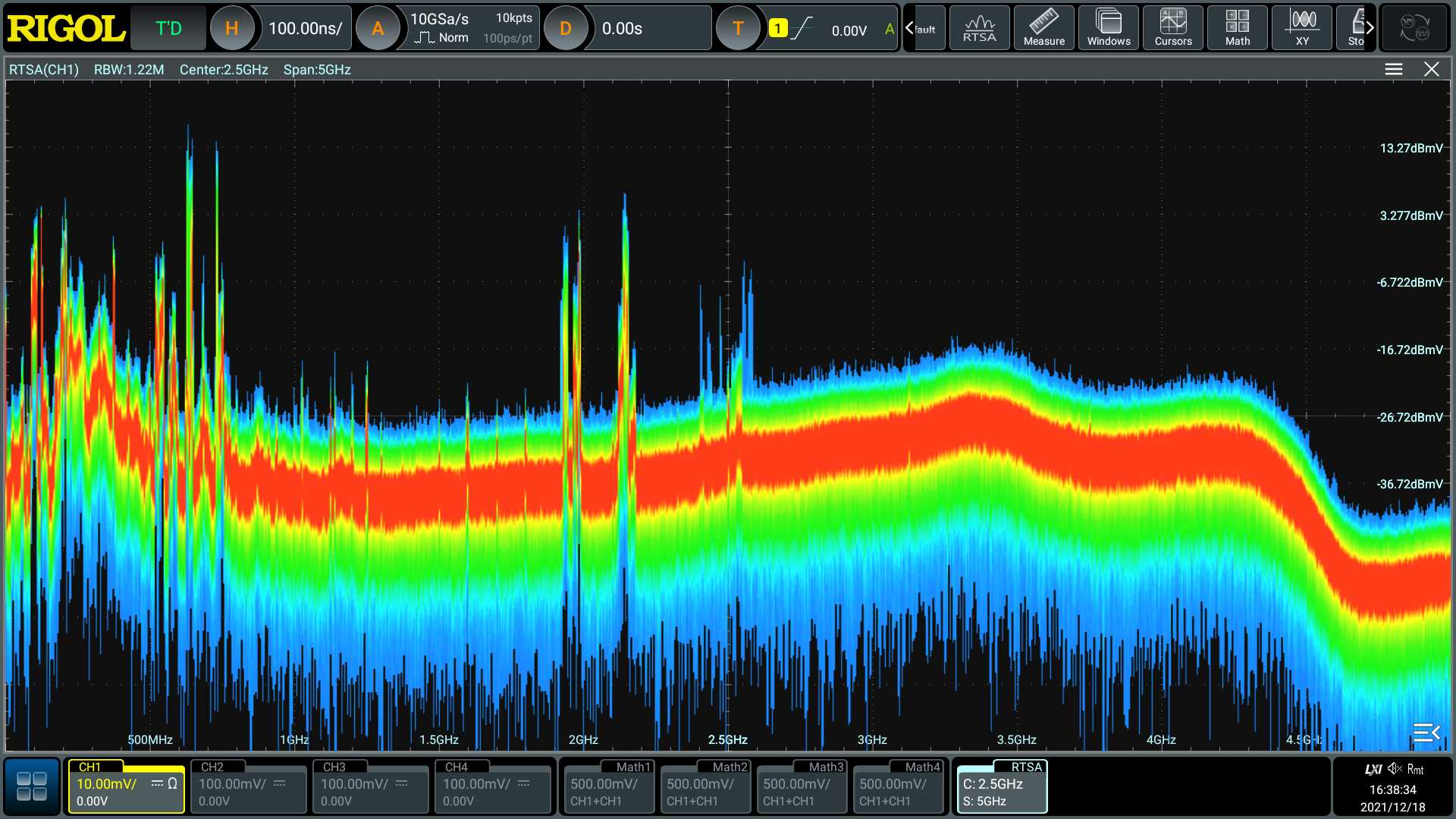
Task: Toggle the CH1 channel on/off
Action: coord(126,786)
